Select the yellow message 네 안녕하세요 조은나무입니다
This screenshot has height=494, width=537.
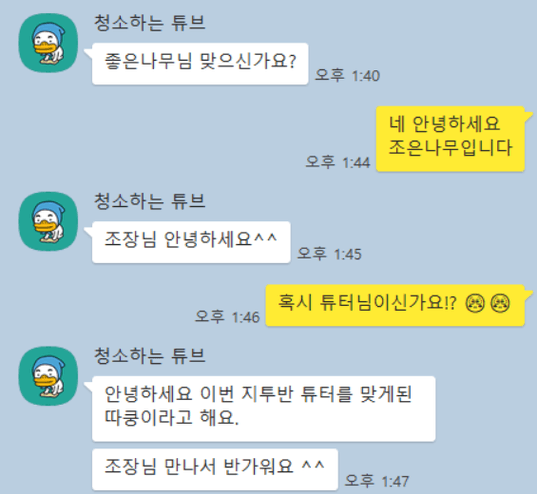click(450, 138)
